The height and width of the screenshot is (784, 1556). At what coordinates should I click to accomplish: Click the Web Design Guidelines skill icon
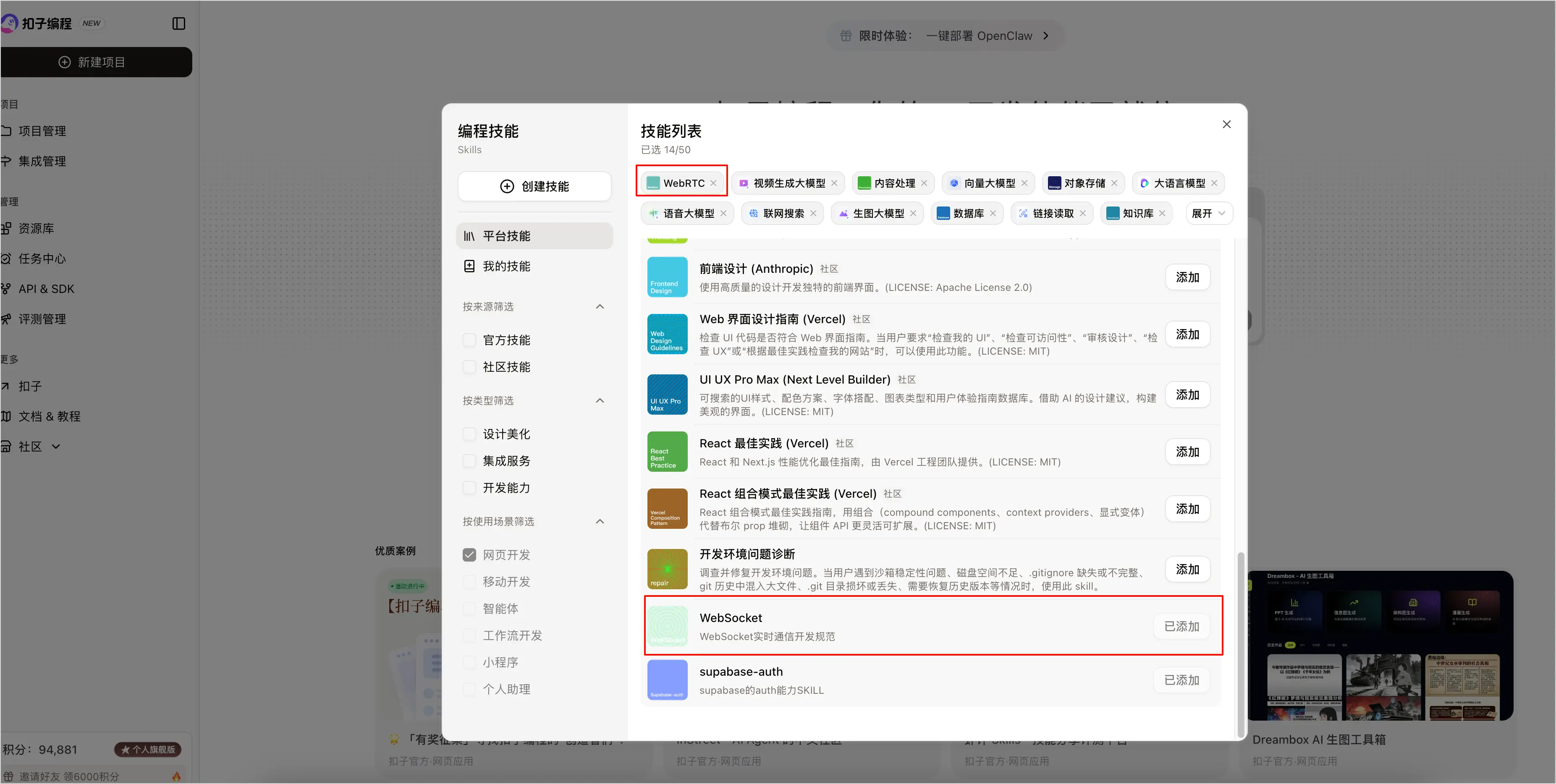click(668, 334)
